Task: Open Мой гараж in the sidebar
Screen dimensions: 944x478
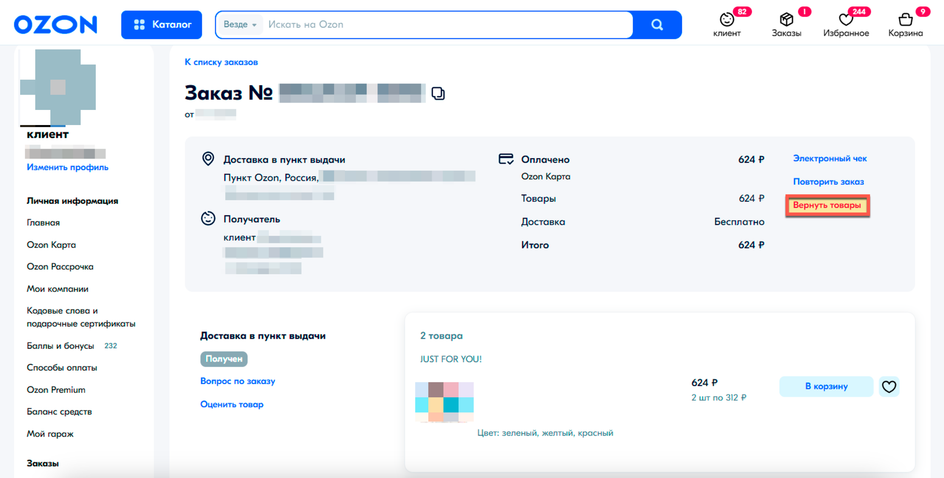Action: (x=51, y=434)
